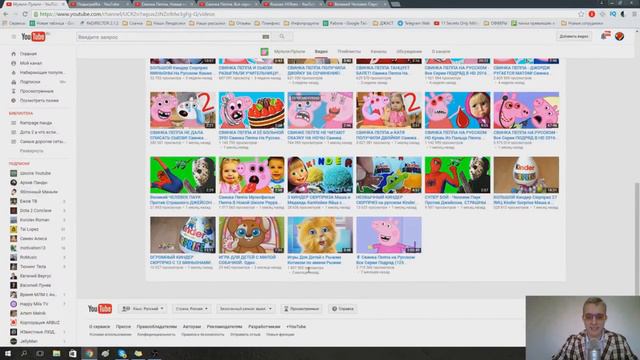Click the browser reload icon
The width and height of the screenshot is (640, 360).
tap(25, 14)
